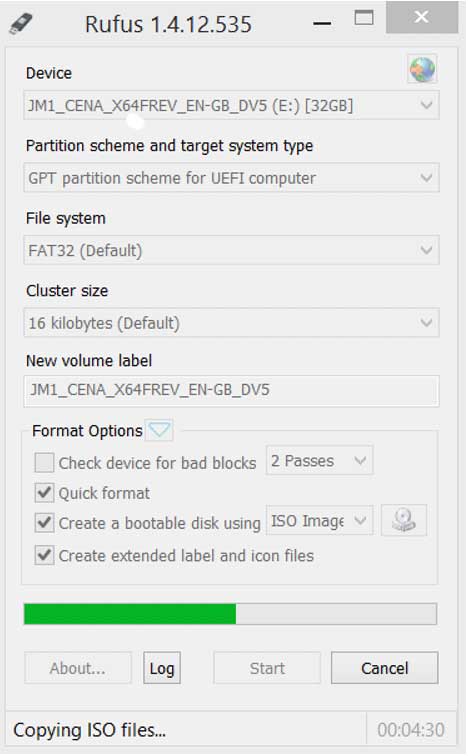Image resolution: width=468 pixels, height=756 pixels.
Task: Toggle Create a bootable disk using
Action: click(x=44, y=523)
